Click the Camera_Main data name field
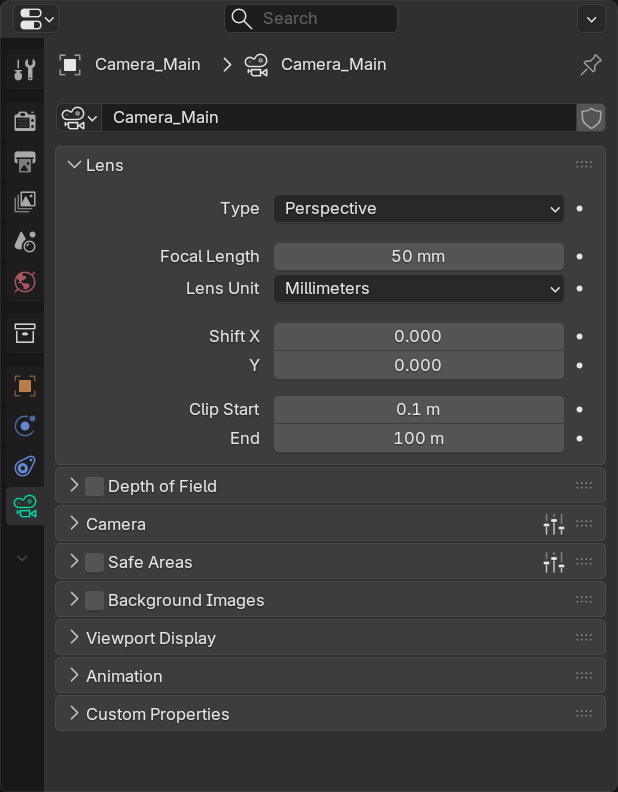The image size is (618, 792). [339, 118]
